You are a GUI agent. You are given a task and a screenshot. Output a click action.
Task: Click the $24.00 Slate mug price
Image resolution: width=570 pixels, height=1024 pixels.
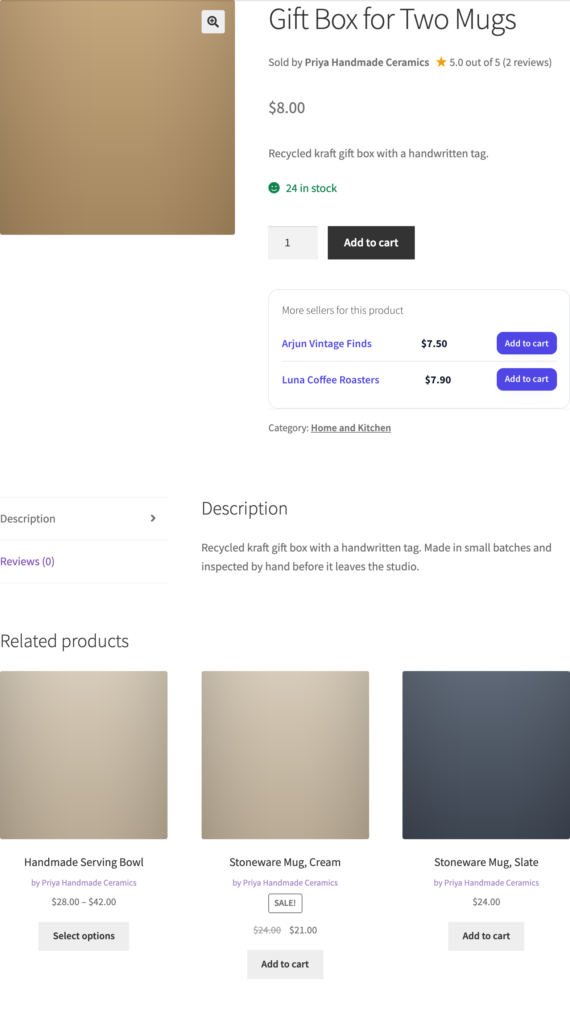pos(486,902)
